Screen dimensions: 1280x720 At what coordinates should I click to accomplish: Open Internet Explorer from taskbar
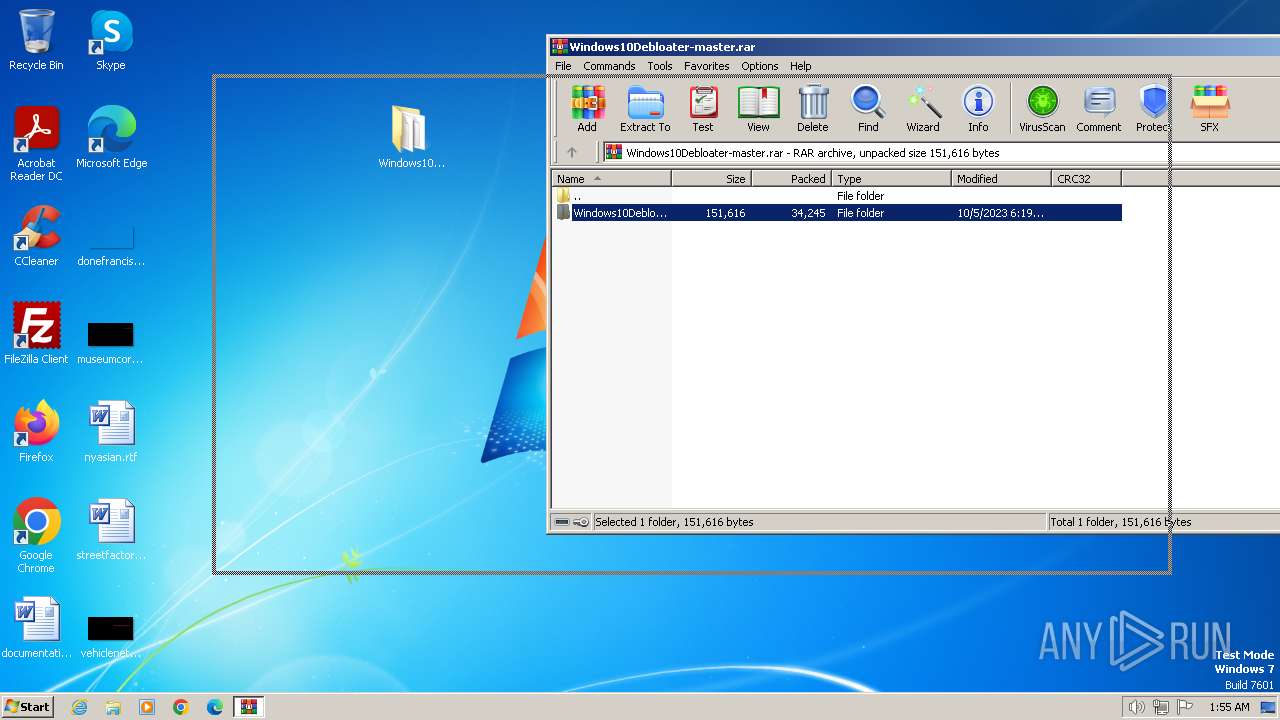coord(79,707)
